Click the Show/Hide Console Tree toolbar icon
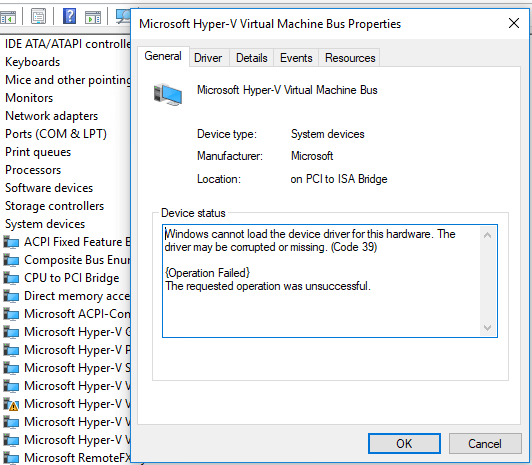This screenshot has width=532, height=465. click(x=8, y=17)
